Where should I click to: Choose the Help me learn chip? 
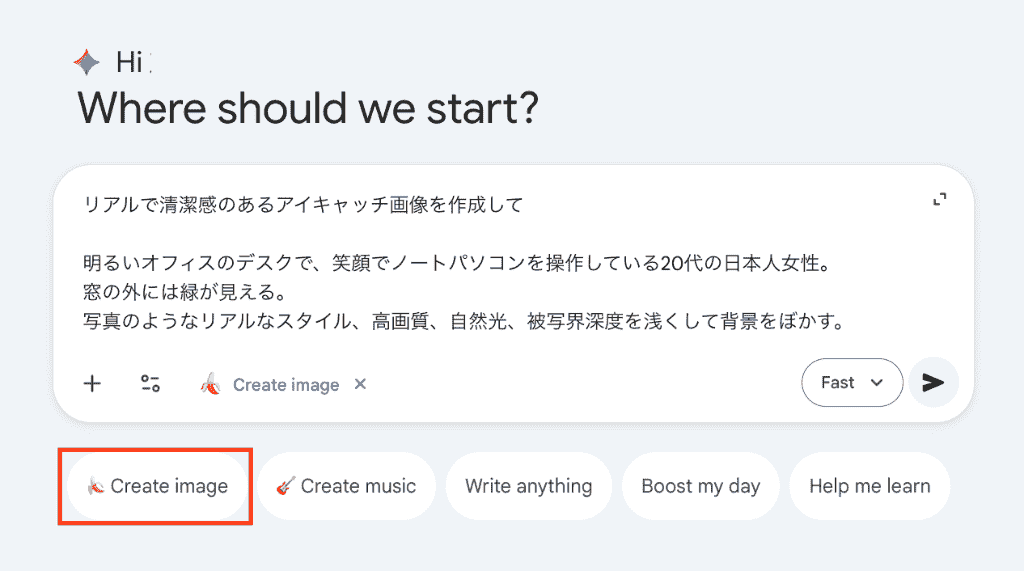pos(869,487)
